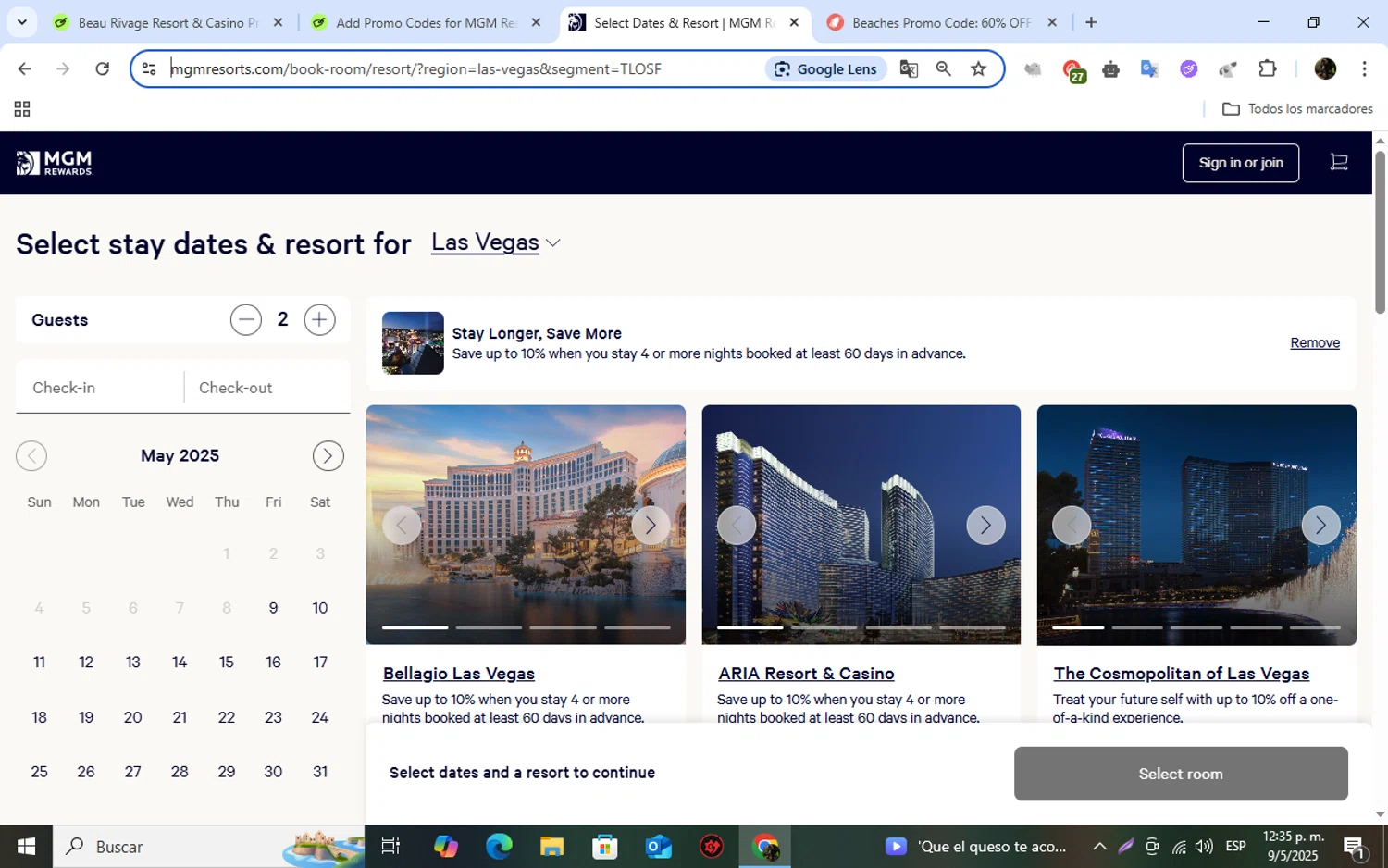Open the Las Vegas region dropdown

(x=496, y=242)
